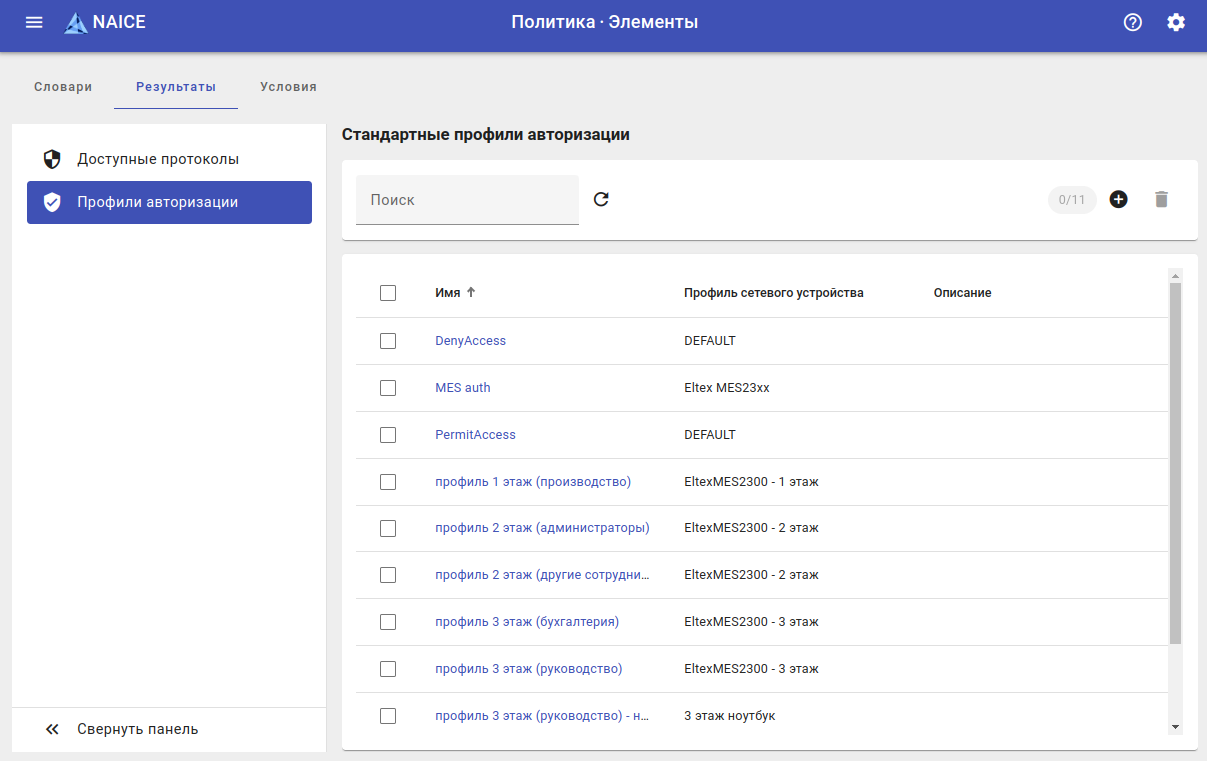The height and width of the screenshot is (761, 1207).
Task: Refresh the authorization profiles list
Action: coord(601,199)
